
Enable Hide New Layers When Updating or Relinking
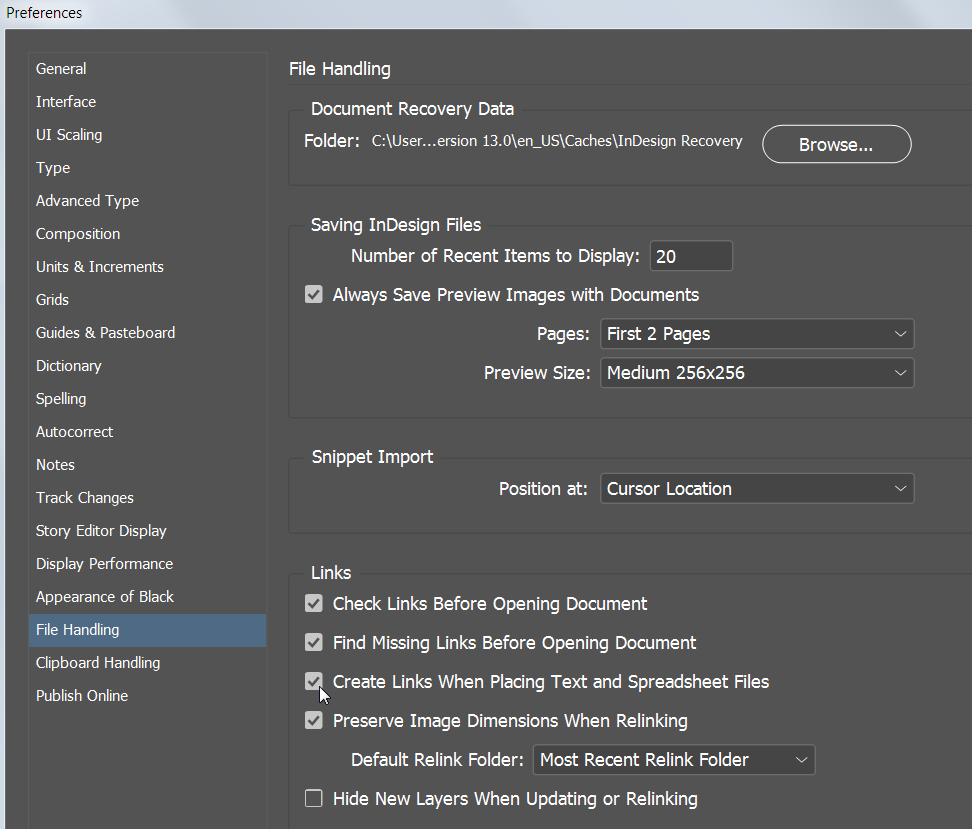(x=314, y=798)
